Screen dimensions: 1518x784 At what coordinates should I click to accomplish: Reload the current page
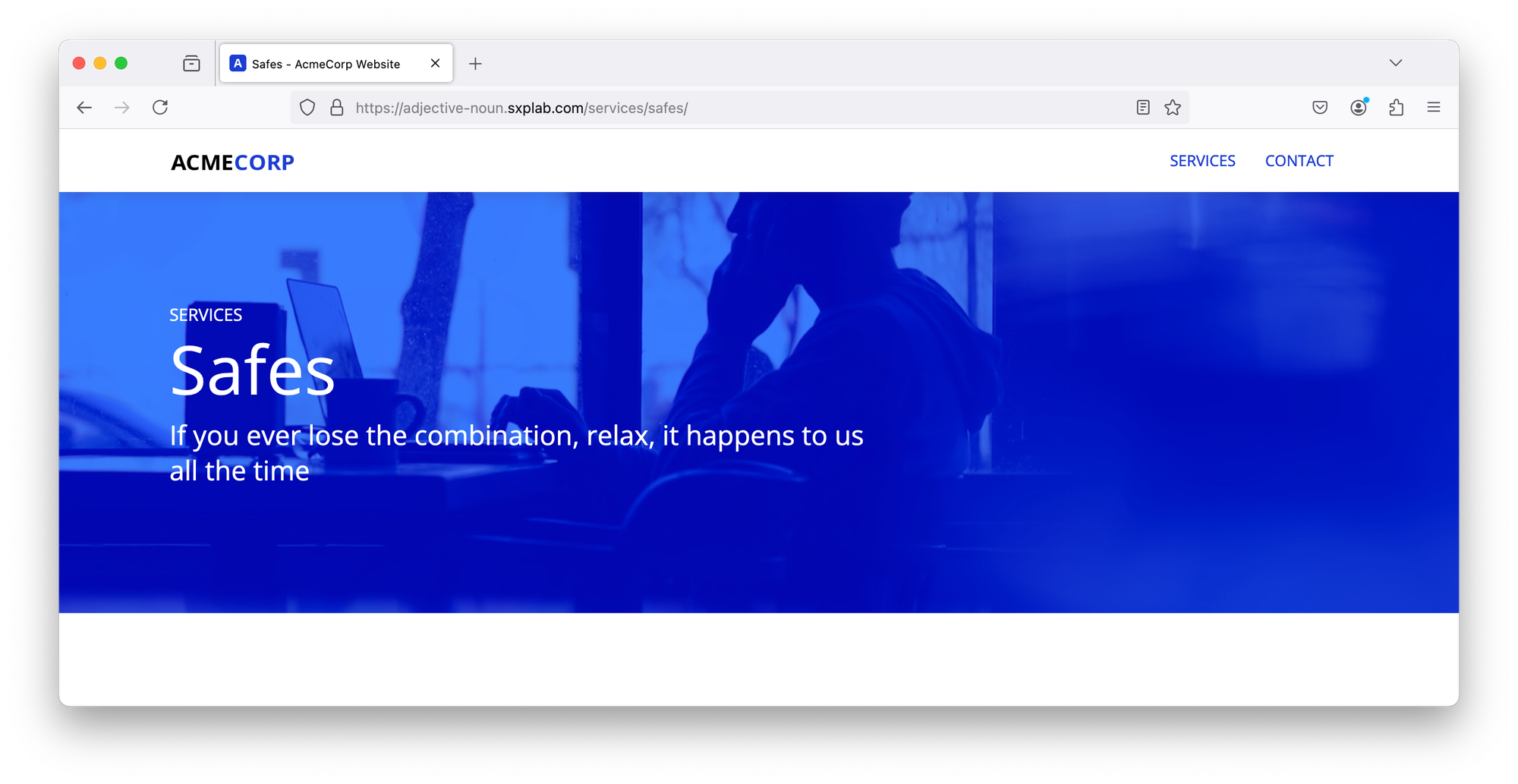[x=160, y=108]
